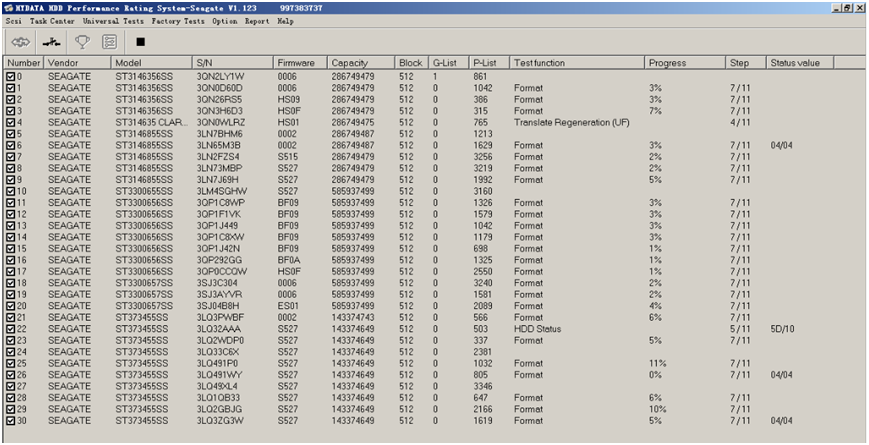
Task: Uncheck the checkbox for drive 4
Action: 11,122
